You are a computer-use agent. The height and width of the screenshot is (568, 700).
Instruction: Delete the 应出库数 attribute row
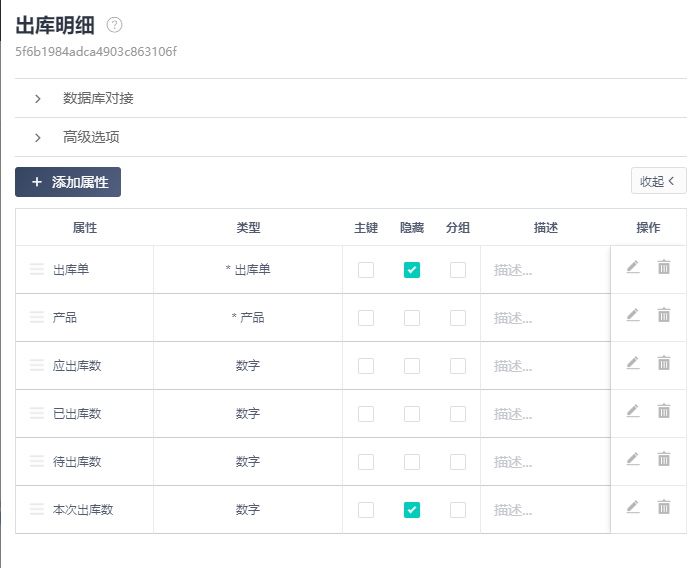(x=664, y=363)
